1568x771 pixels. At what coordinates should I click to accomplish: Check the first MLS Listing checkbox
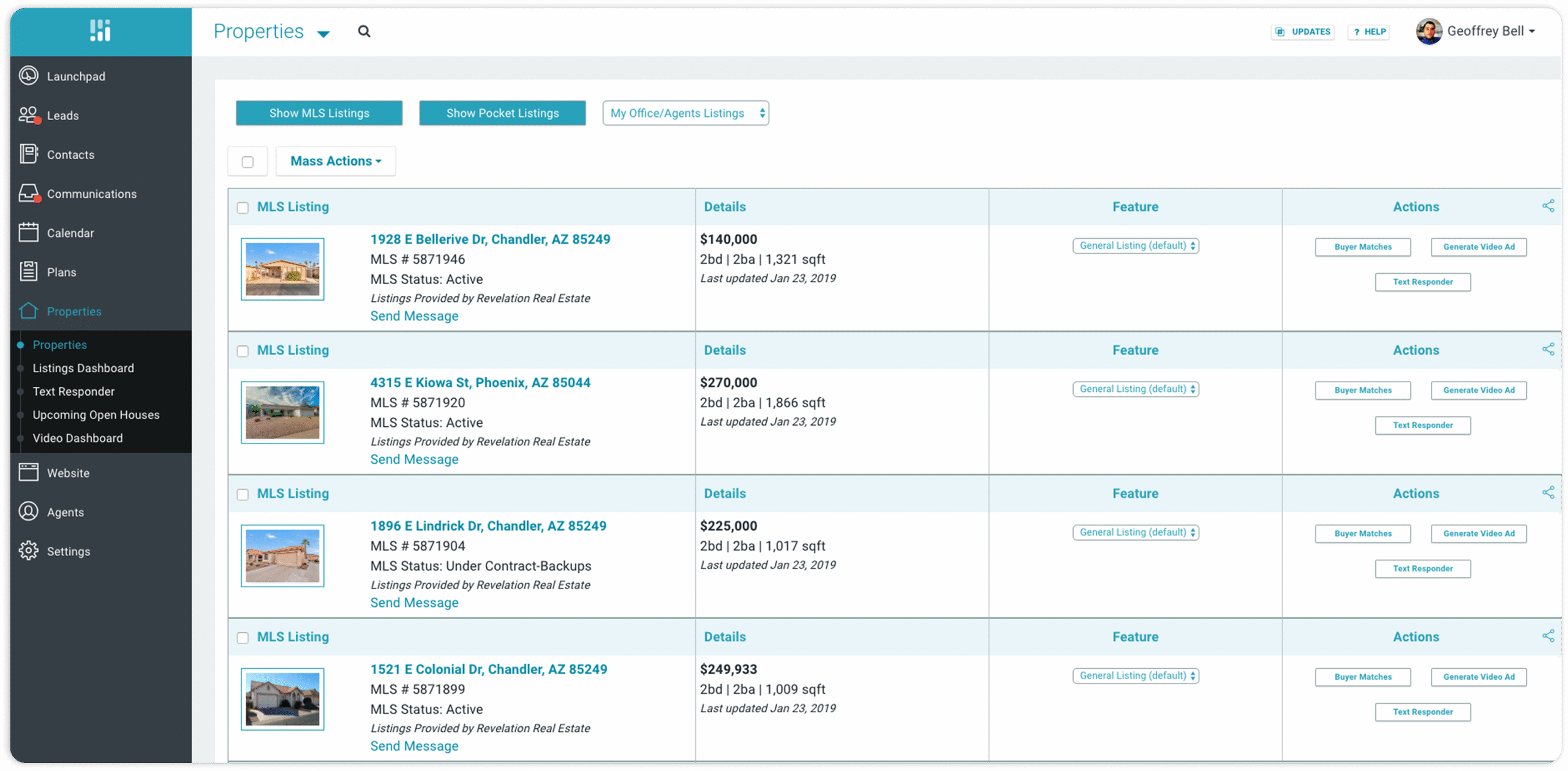243,208
